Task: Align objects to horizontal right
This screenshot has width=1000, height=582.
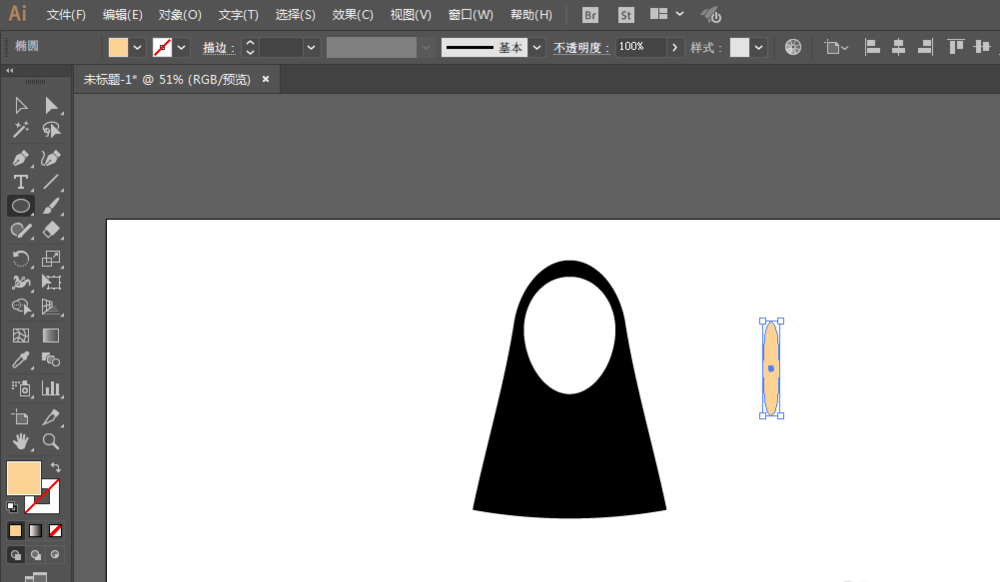Action: pos(925,47)
